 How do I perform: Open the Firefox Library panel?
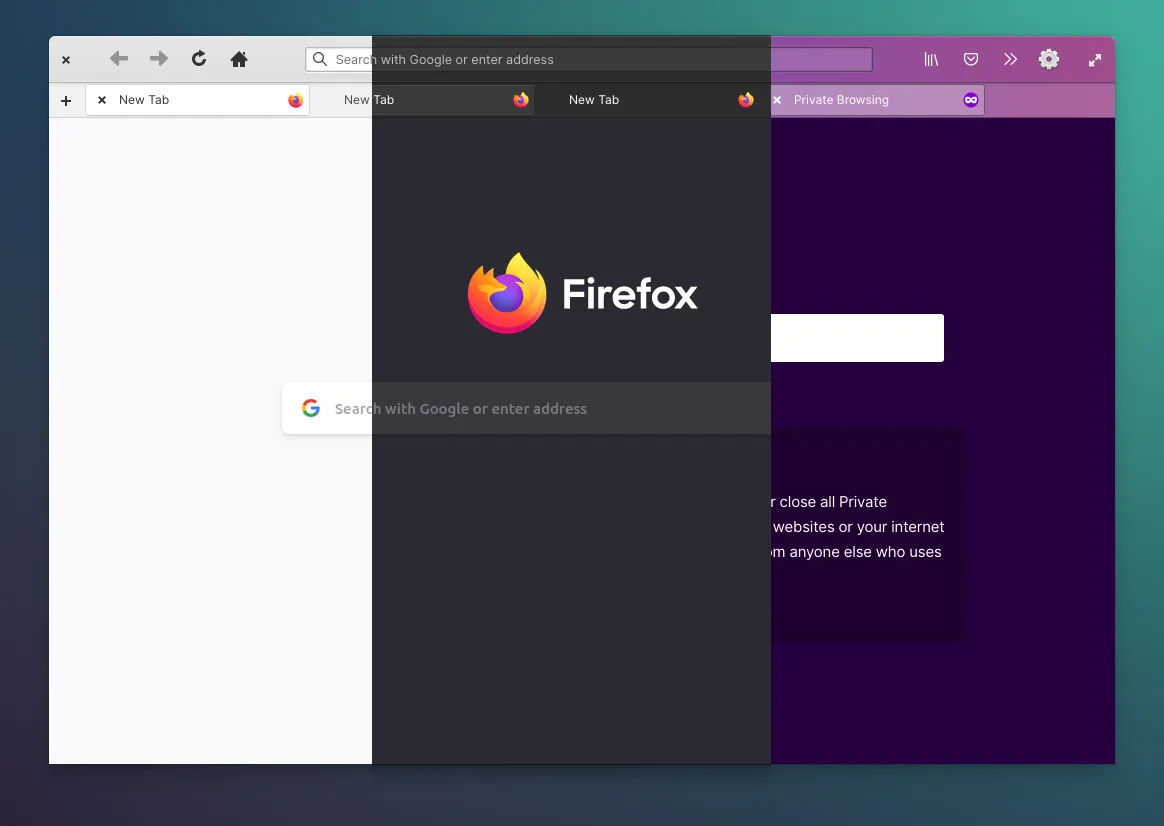pos(930,59)
